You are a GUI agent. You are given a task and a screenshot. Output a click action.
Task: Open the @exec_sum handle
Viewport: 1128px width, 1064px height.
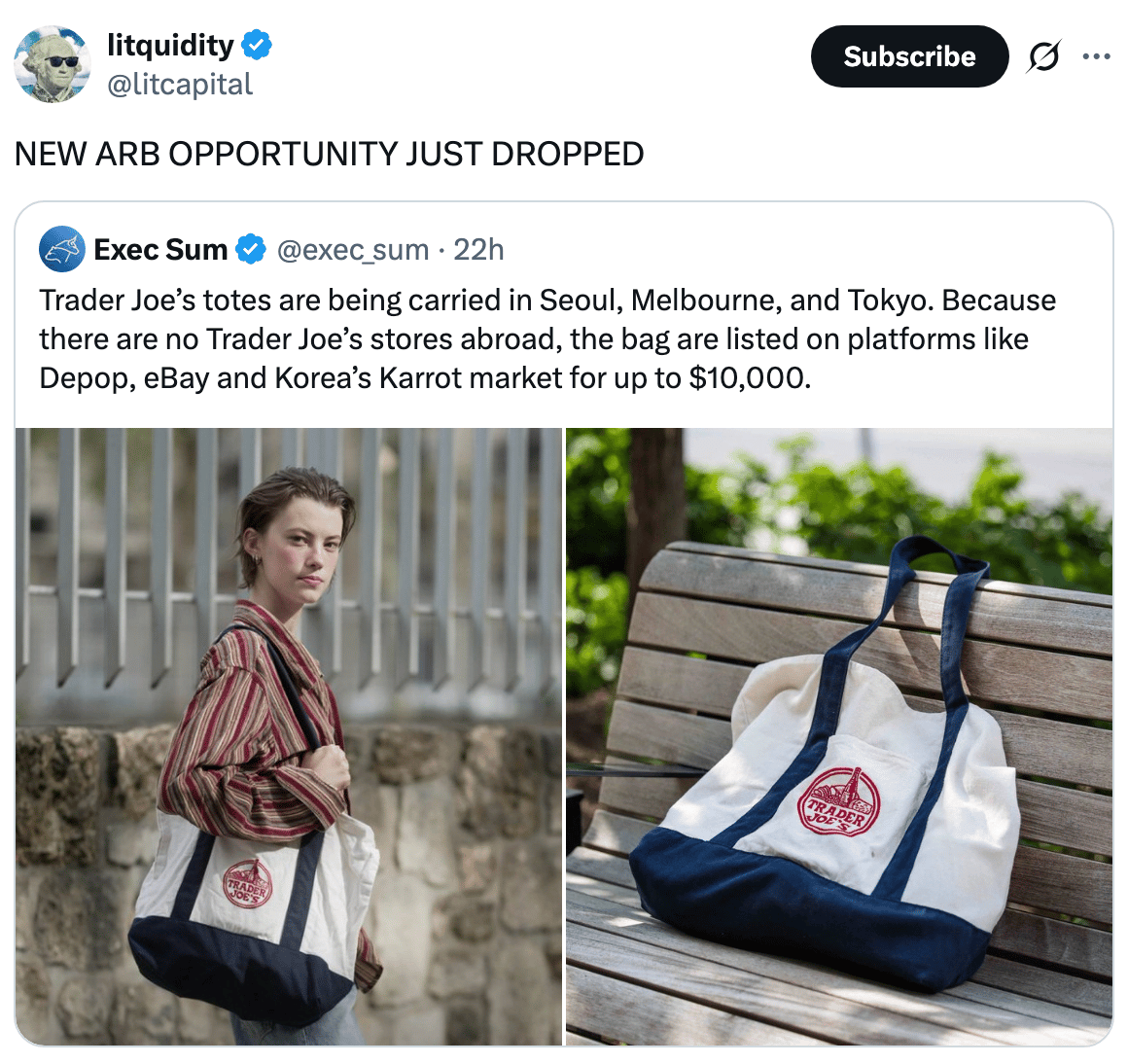click(x=352, y=250)
